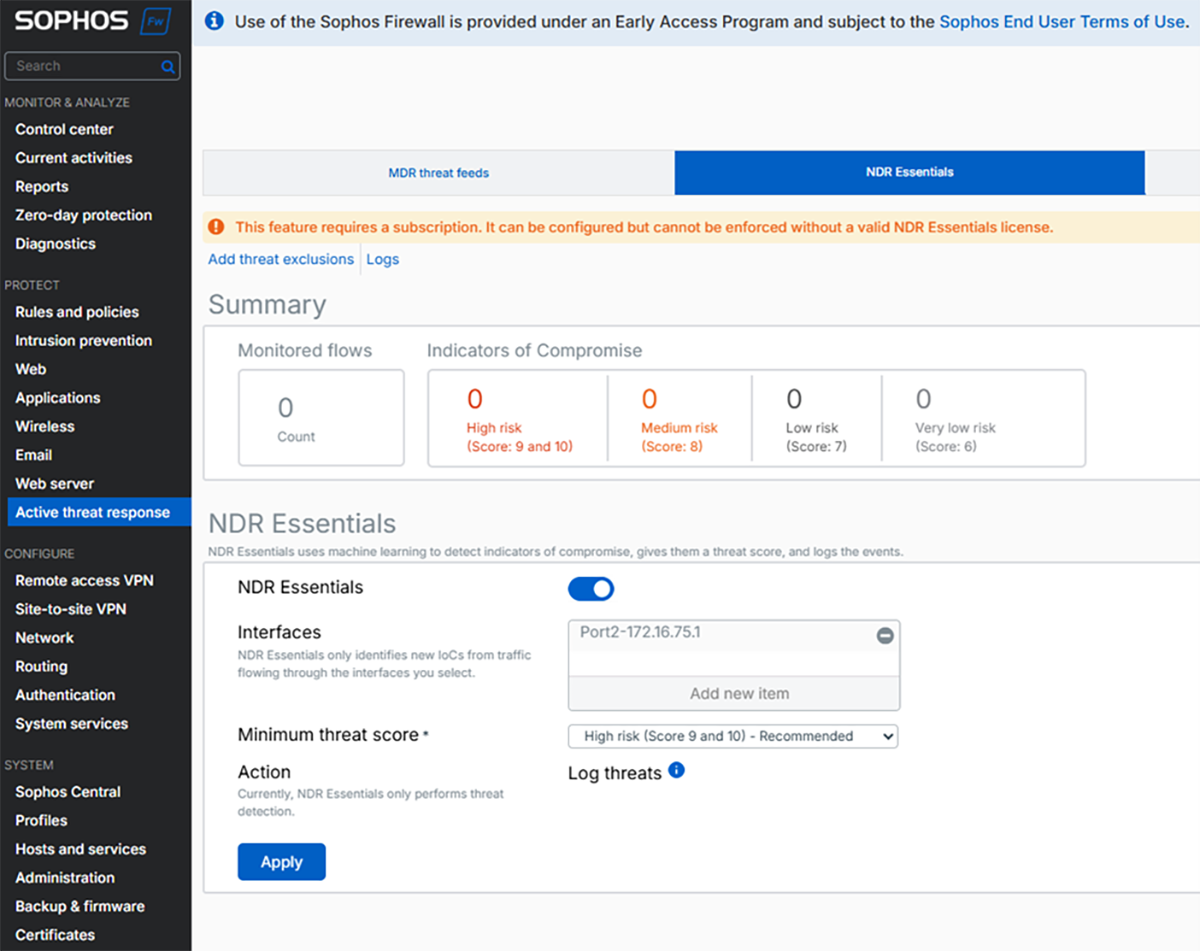Click the search magnifier icon

168,67
